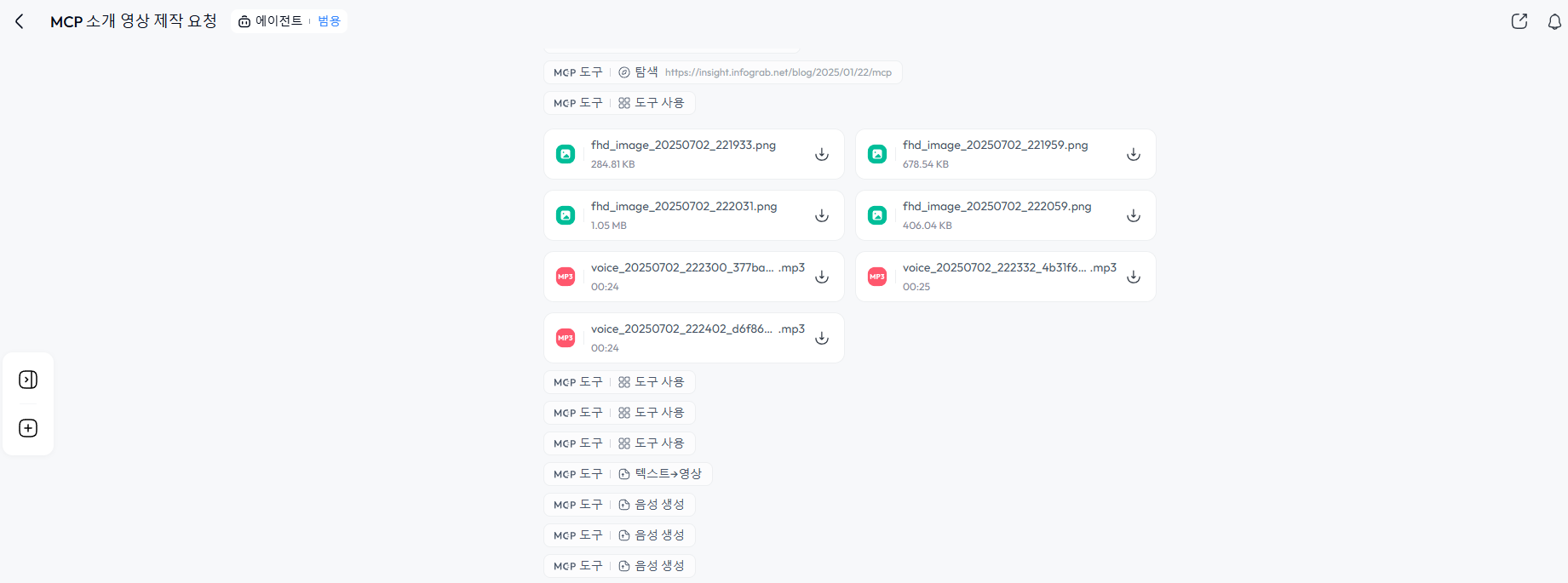This screenshot has width=1568, height=583.
Task: Download fhd_image_20250702_221959.png
Action: [x=1134, y=154]
